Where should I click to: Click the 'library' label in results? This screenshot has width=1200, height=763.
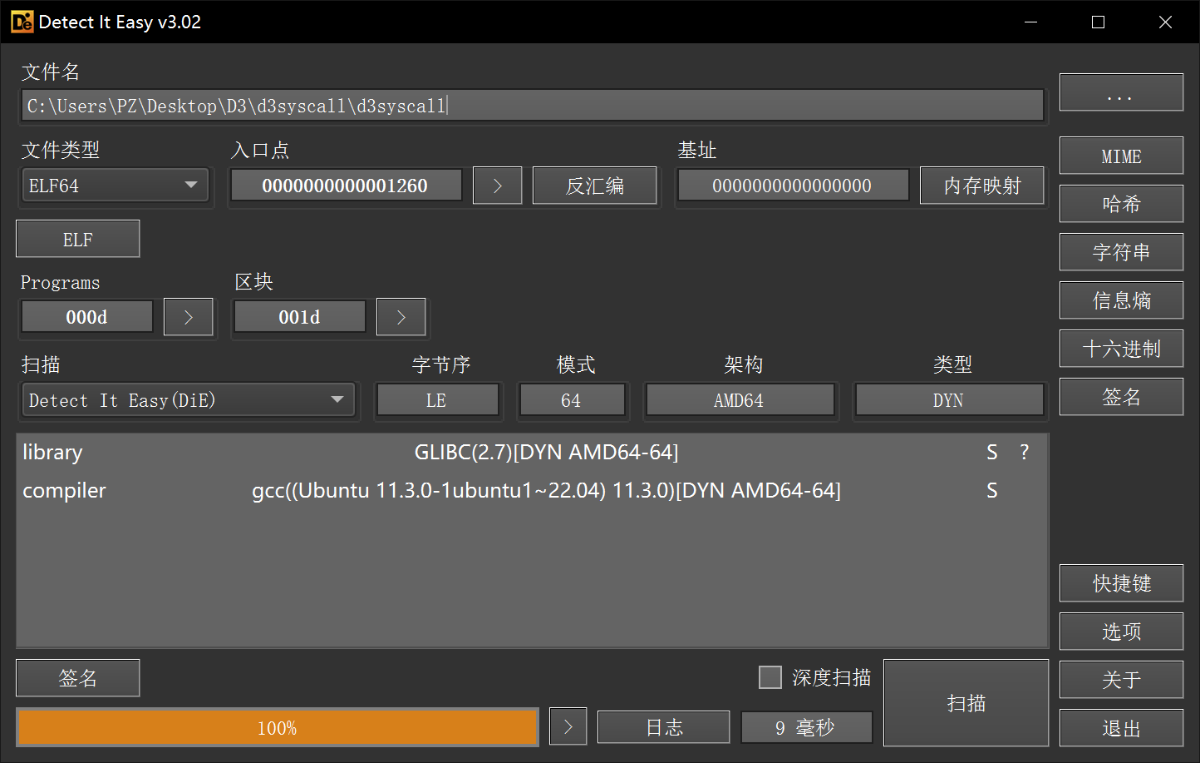(52, 452)
